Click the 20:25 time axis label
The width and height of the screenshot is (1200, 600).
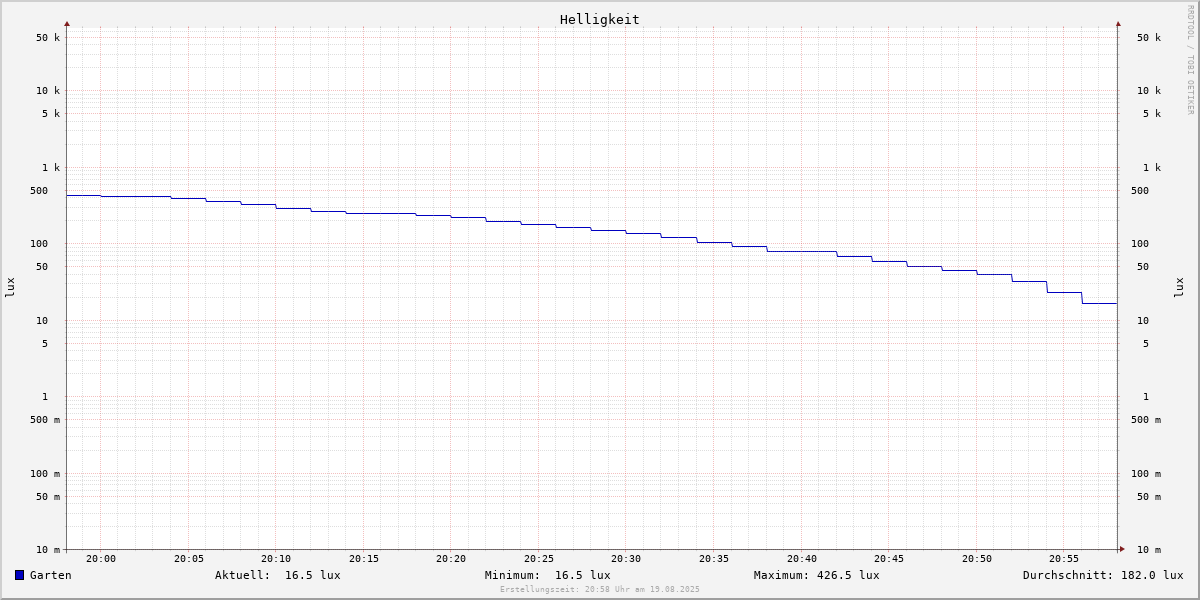(539, 558)
